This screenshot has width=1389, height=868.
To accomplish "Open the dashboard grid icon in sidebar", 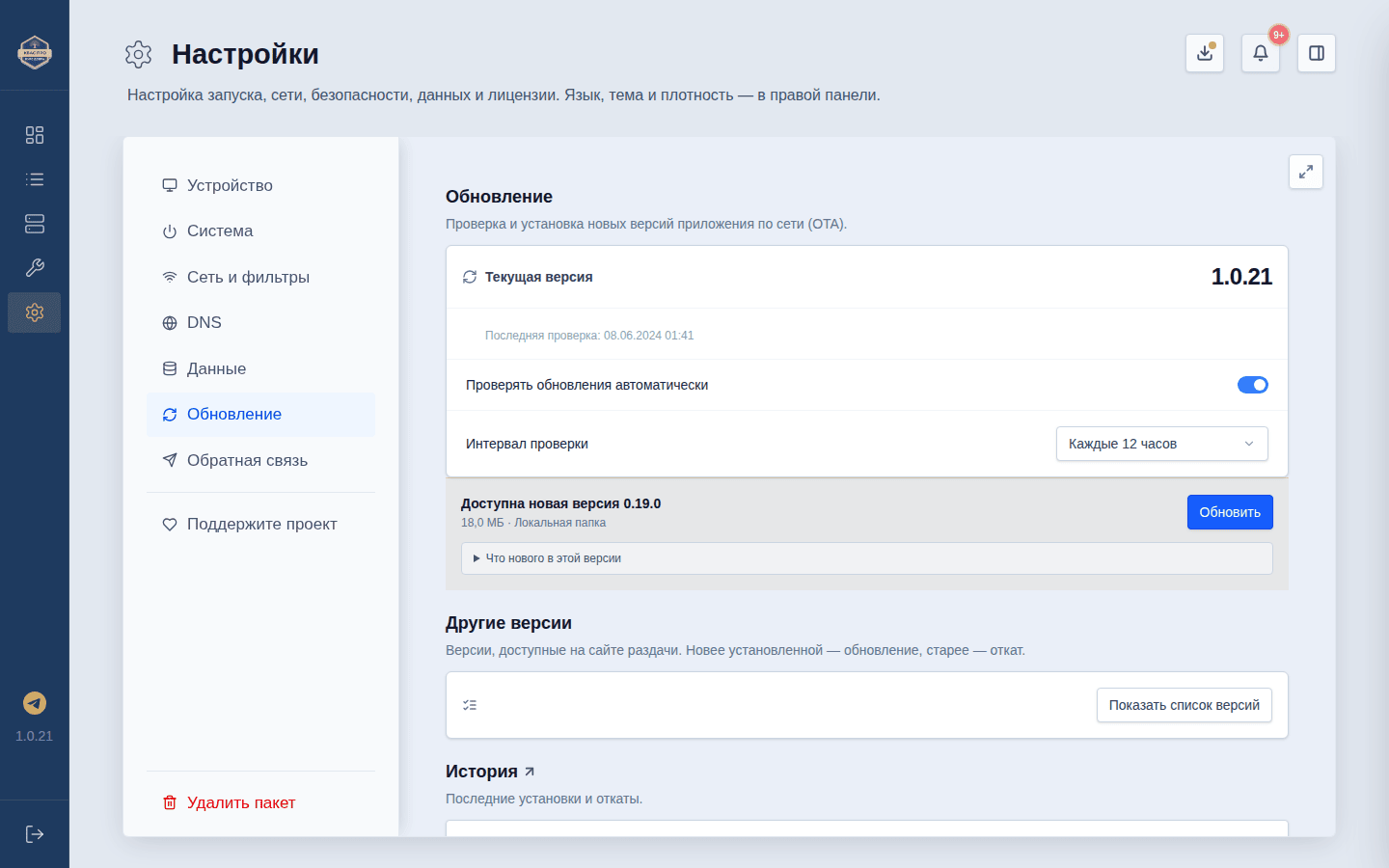I will (x=35, y=135).
